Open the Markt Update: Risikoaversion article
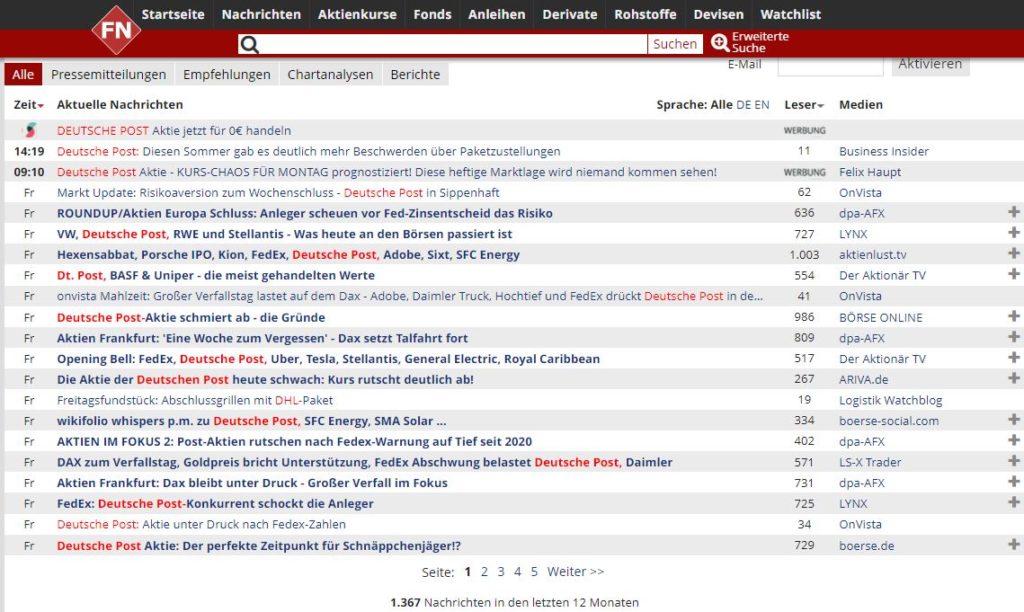The image size is (1024, 612). (278, 193)
